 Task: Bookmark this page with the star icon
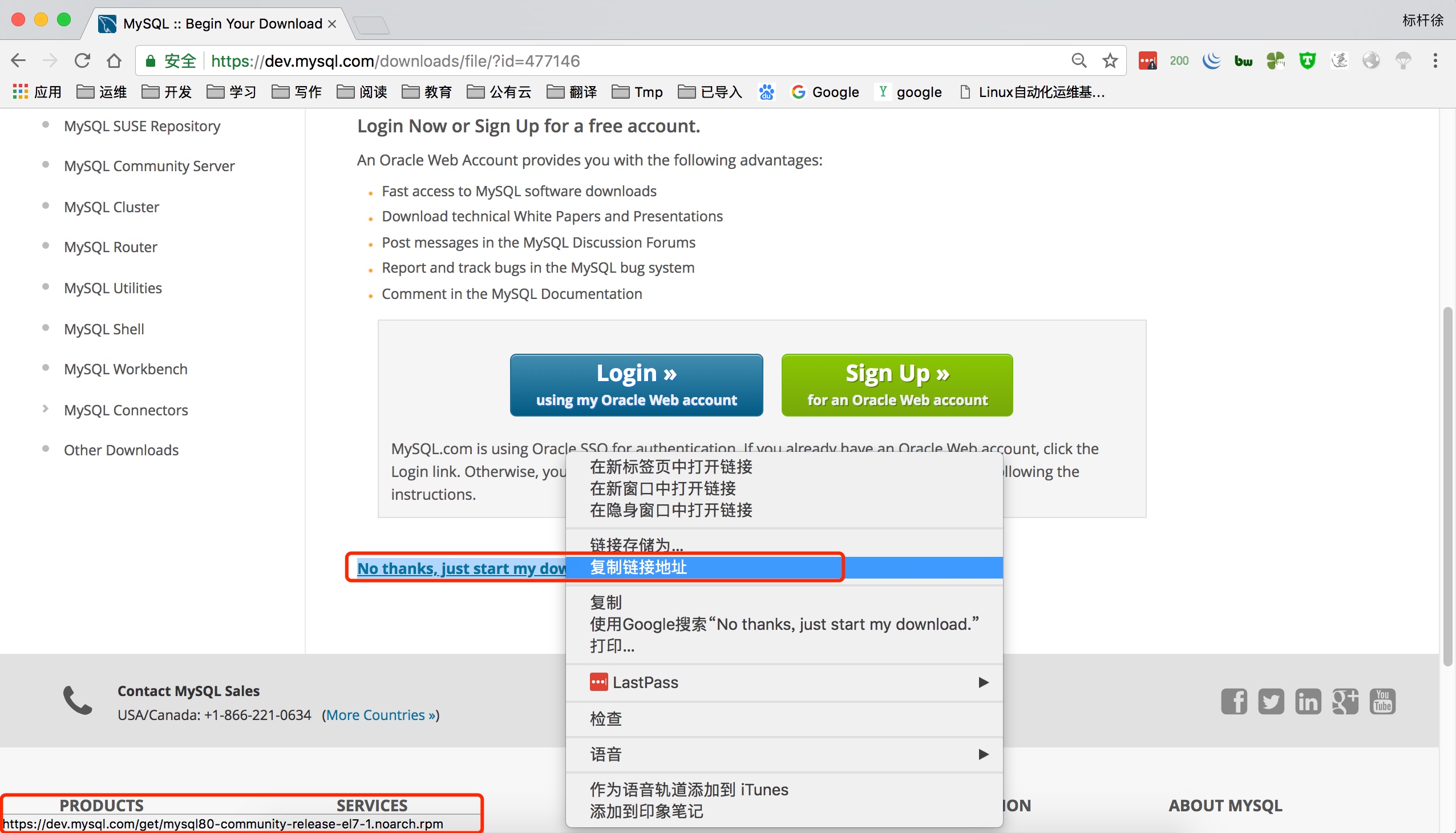(1110, 60)
